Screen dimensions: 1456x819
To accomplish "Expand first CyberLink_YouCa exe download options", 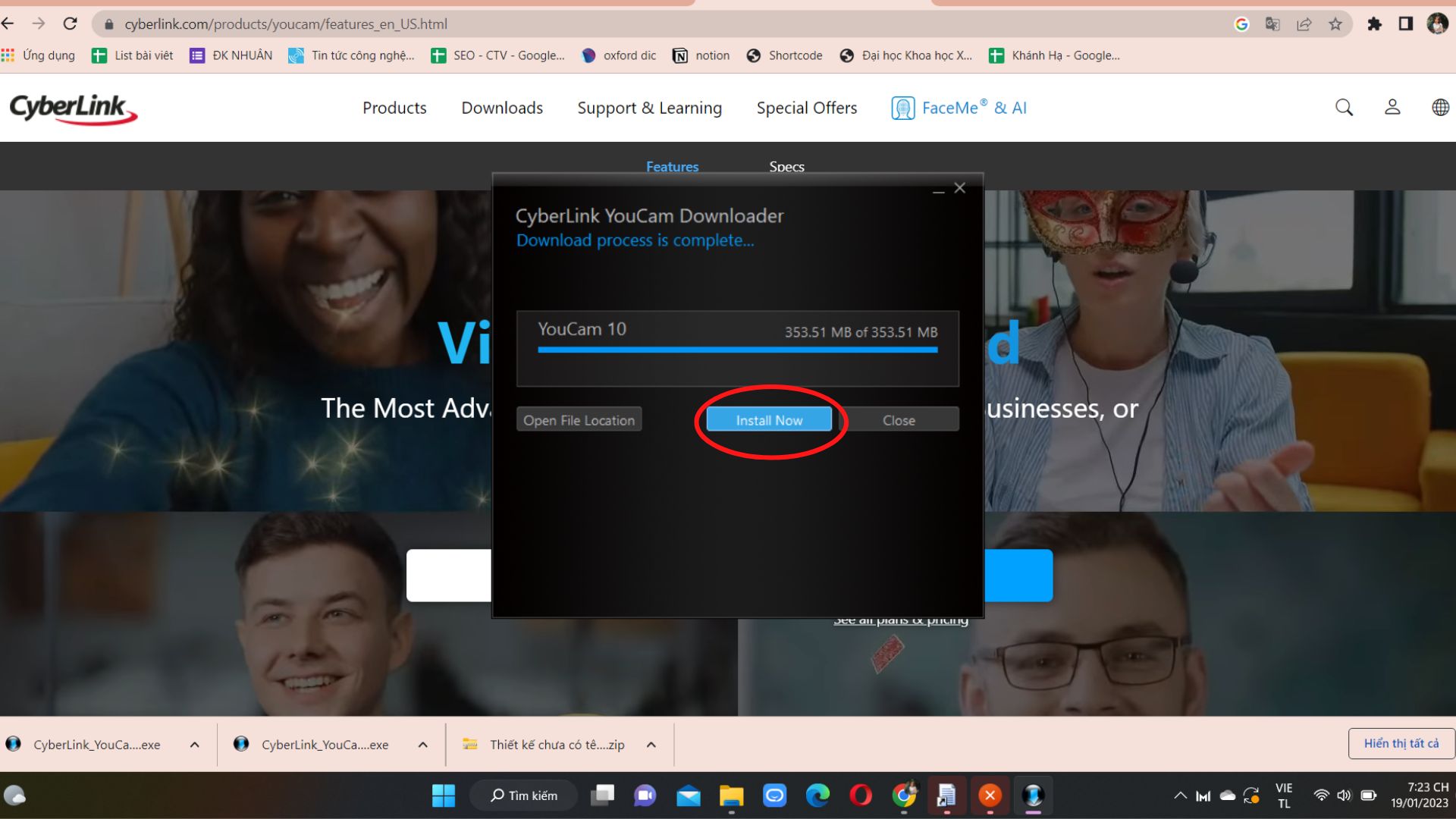I will tap(195, 745).
